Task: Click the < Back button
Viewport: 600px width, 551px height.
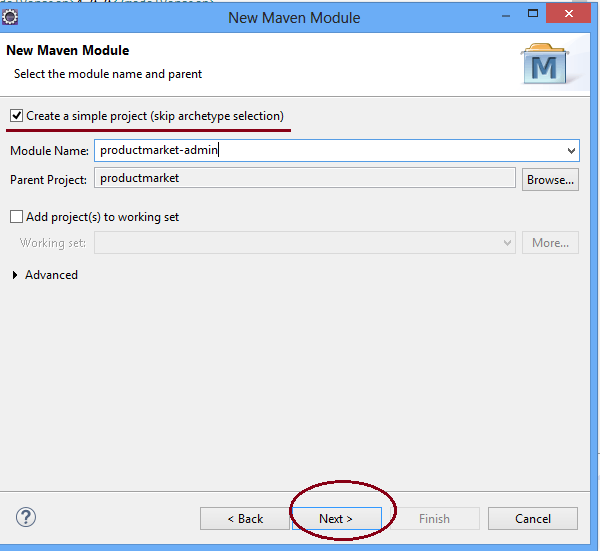Action: (245, 519)
